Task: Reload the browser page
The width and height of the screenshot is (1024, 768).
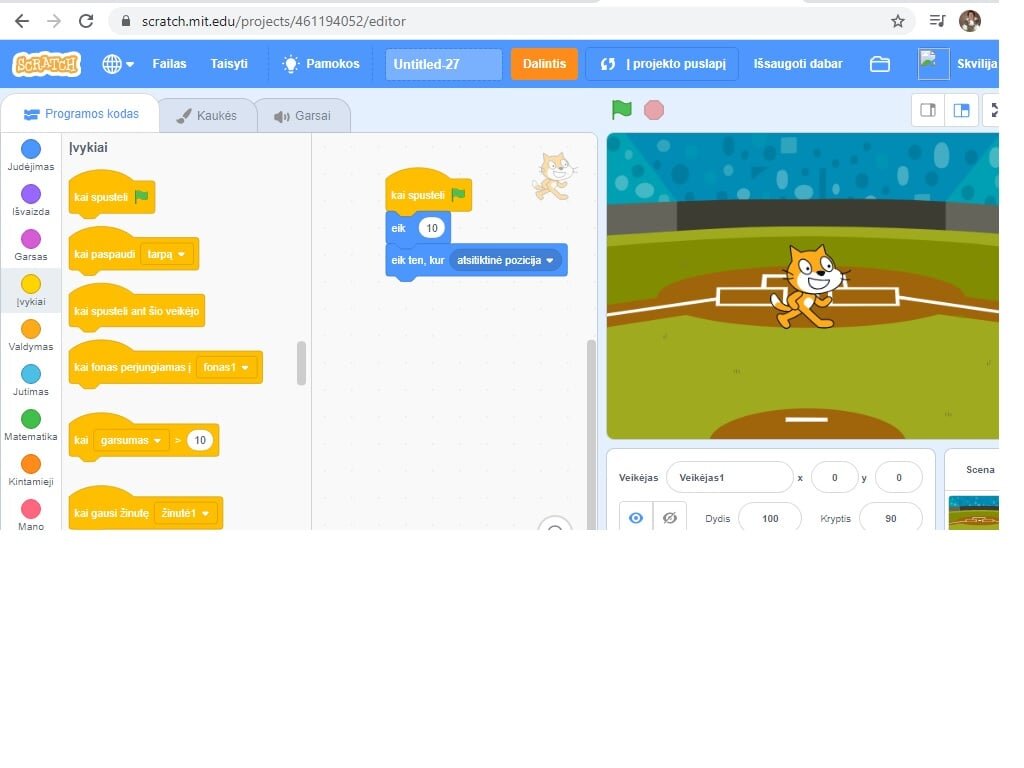Action: coord(86,21)
